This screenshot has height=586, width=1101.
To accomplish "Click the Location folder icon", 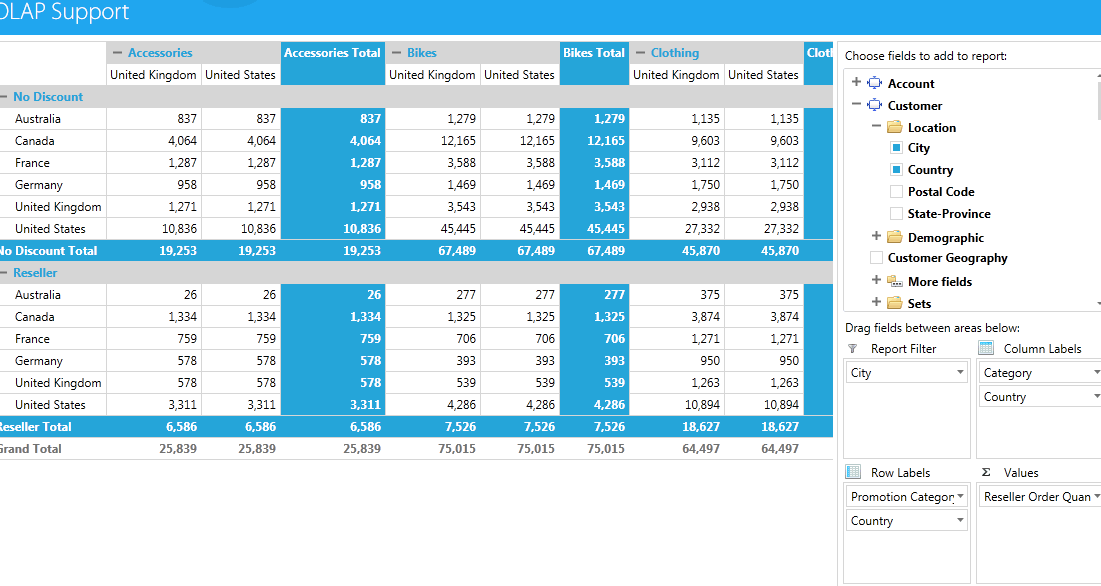I will coord(895,127).
